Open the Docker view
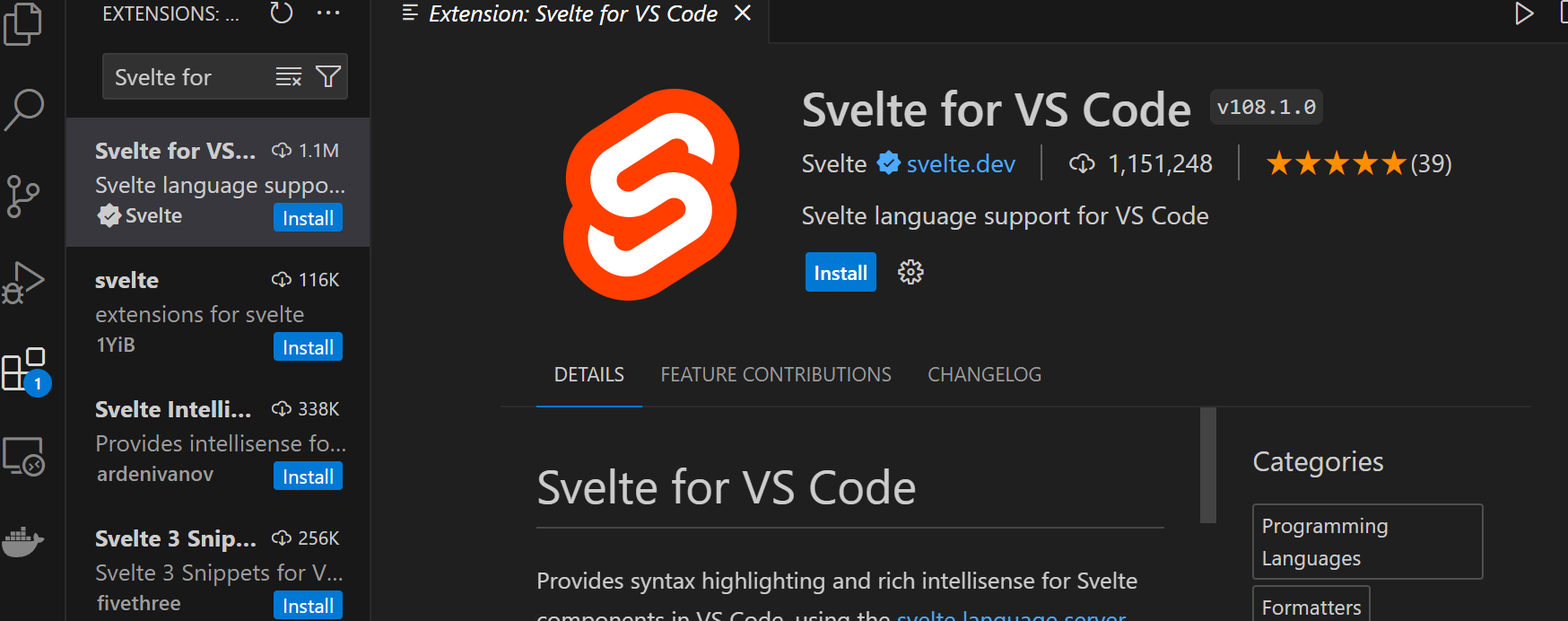Screen dimensions: 1568x621 click(x=23, y=541)
